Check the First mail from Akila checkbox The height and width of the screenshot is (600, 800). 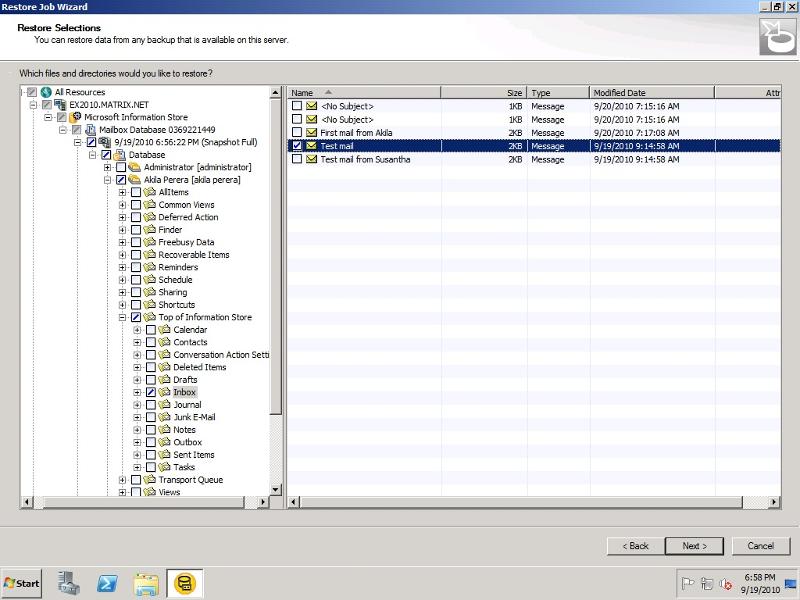(x=297, y=133)
